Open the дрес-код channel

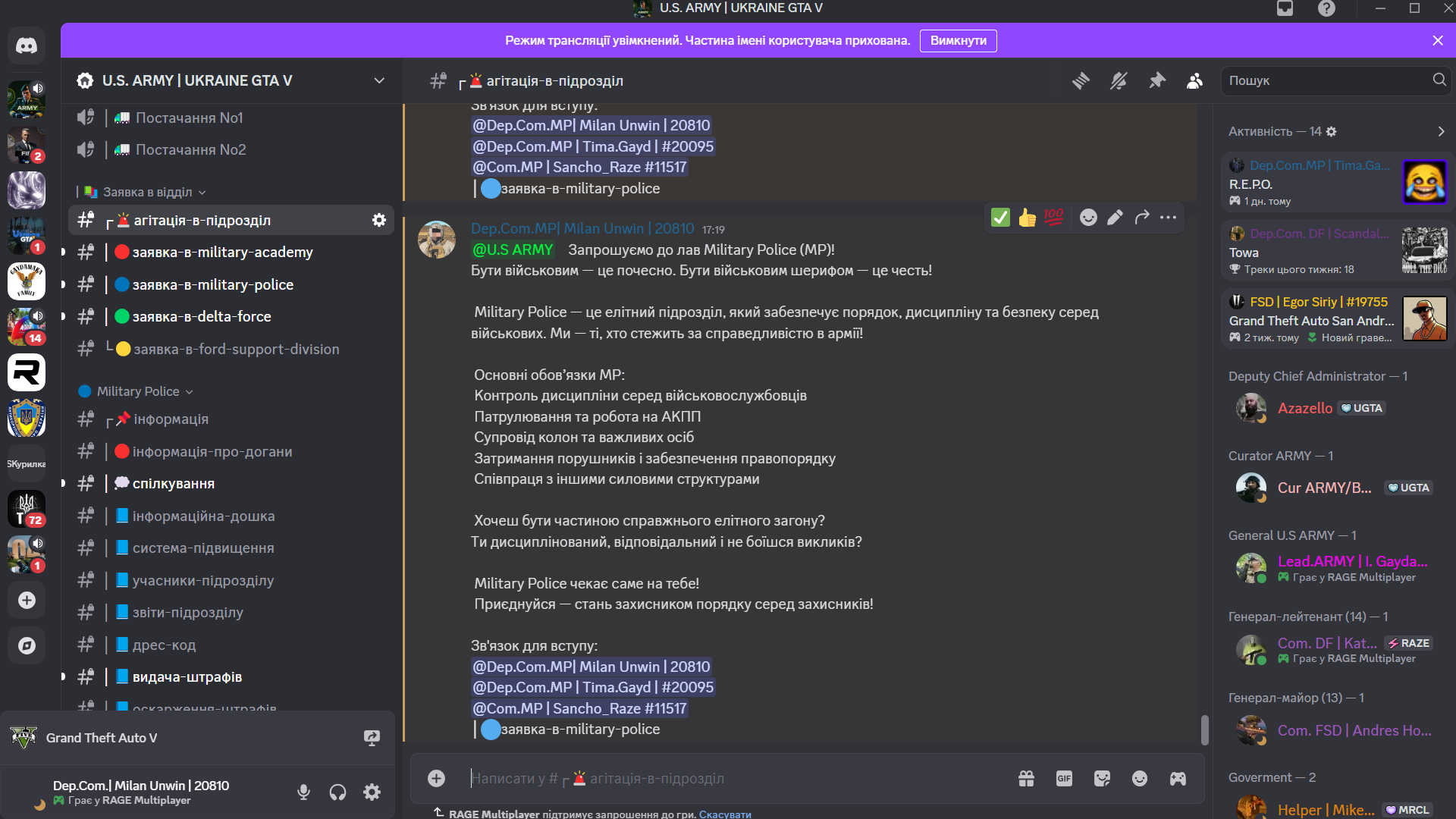231,645
